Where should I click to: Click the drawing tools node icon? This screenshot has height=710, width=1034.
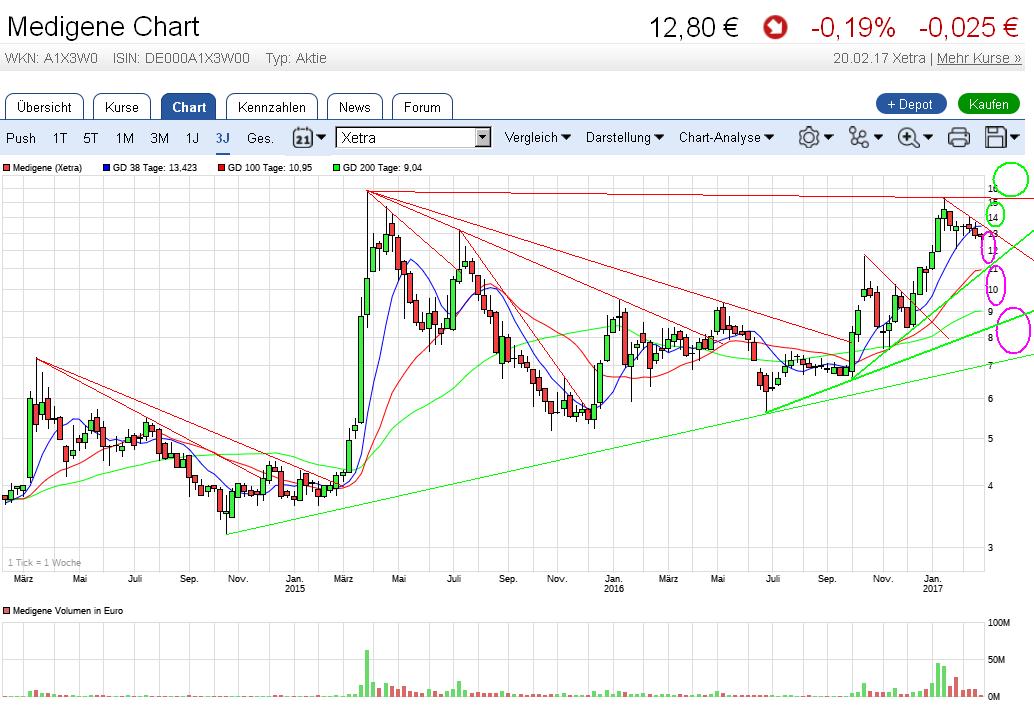[x=859, y=138]
